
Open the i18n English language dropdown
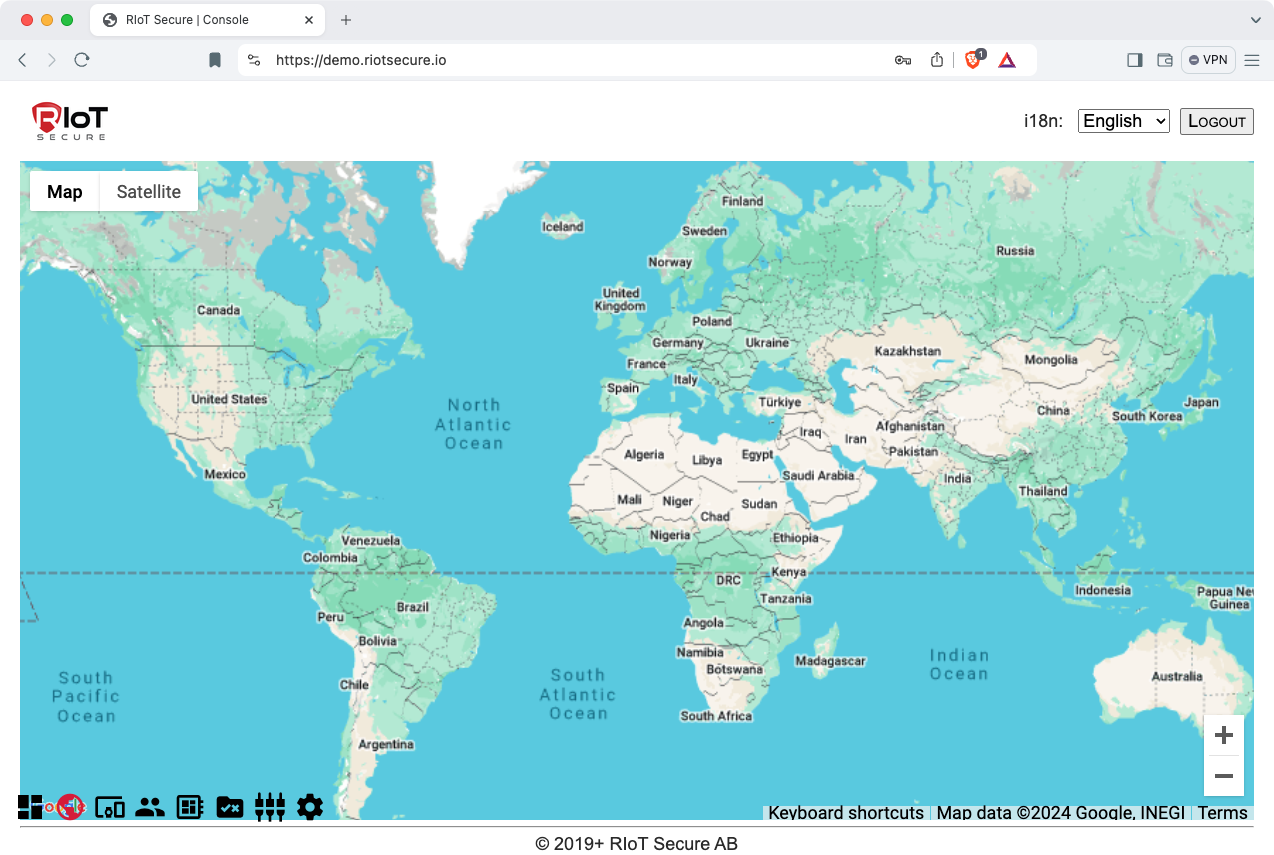pyautogui.click(x=1123, y=121)
